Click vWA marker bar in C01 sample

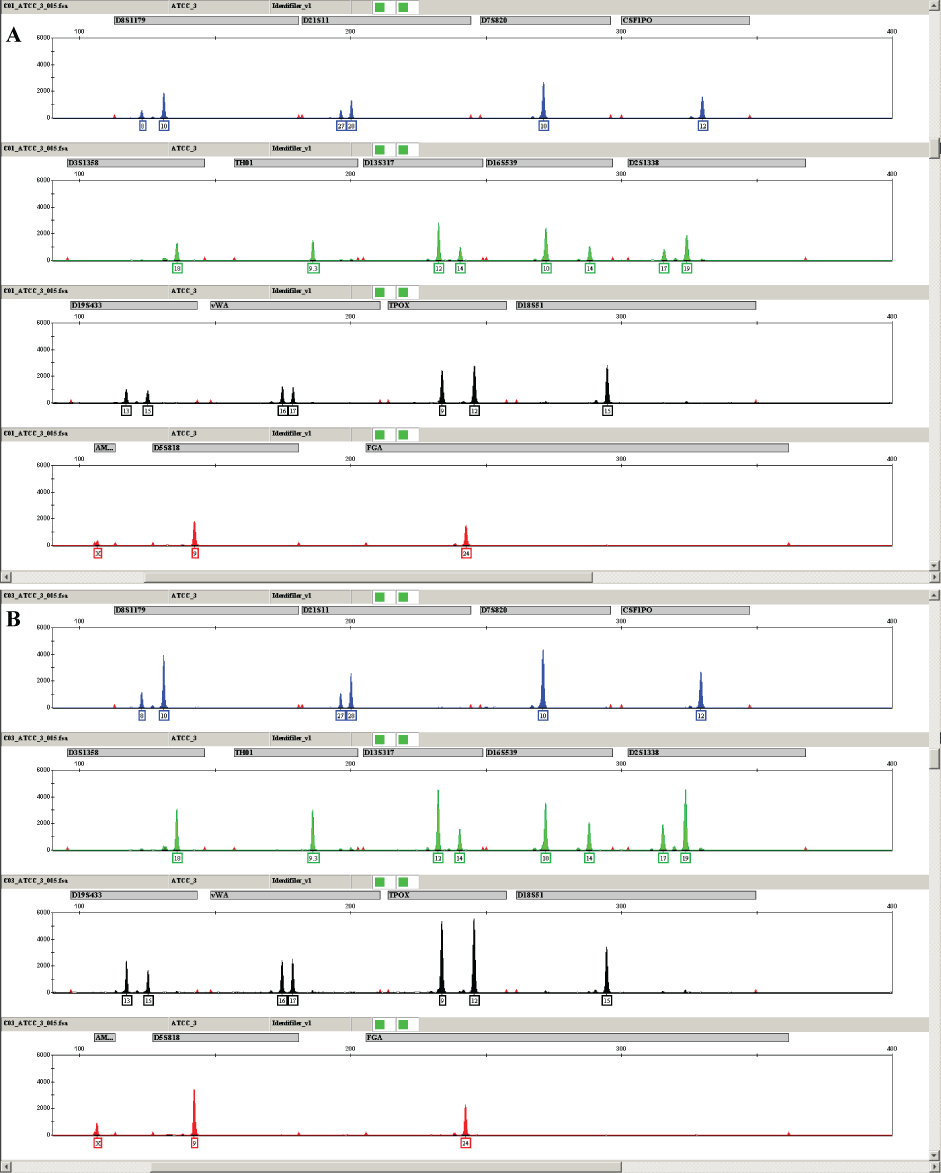pos(295,305)
